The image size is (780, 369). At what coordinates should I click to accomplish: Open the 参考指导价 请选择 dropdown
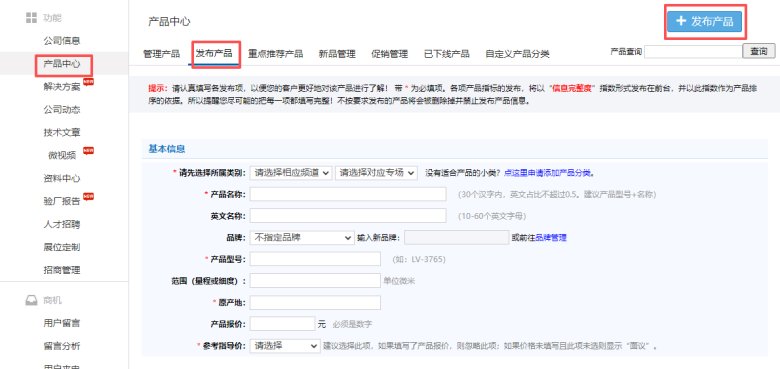coord(285,346)
